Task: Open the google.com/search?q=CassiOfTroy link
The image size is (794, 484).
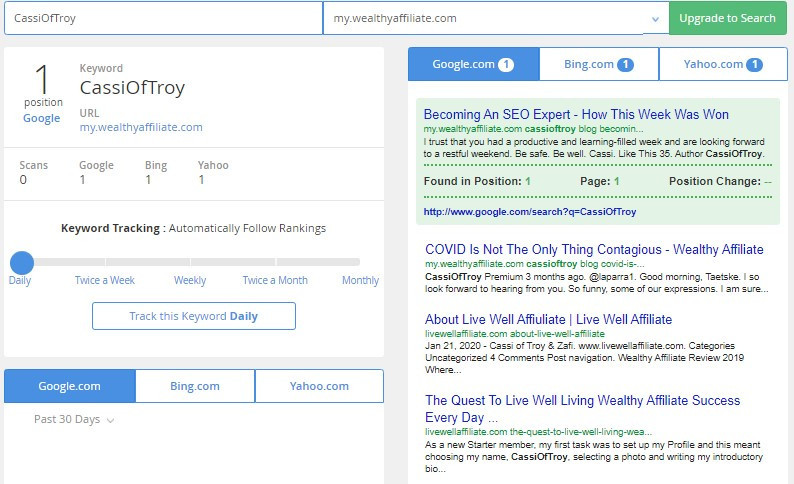Action: tap(530, 212)
